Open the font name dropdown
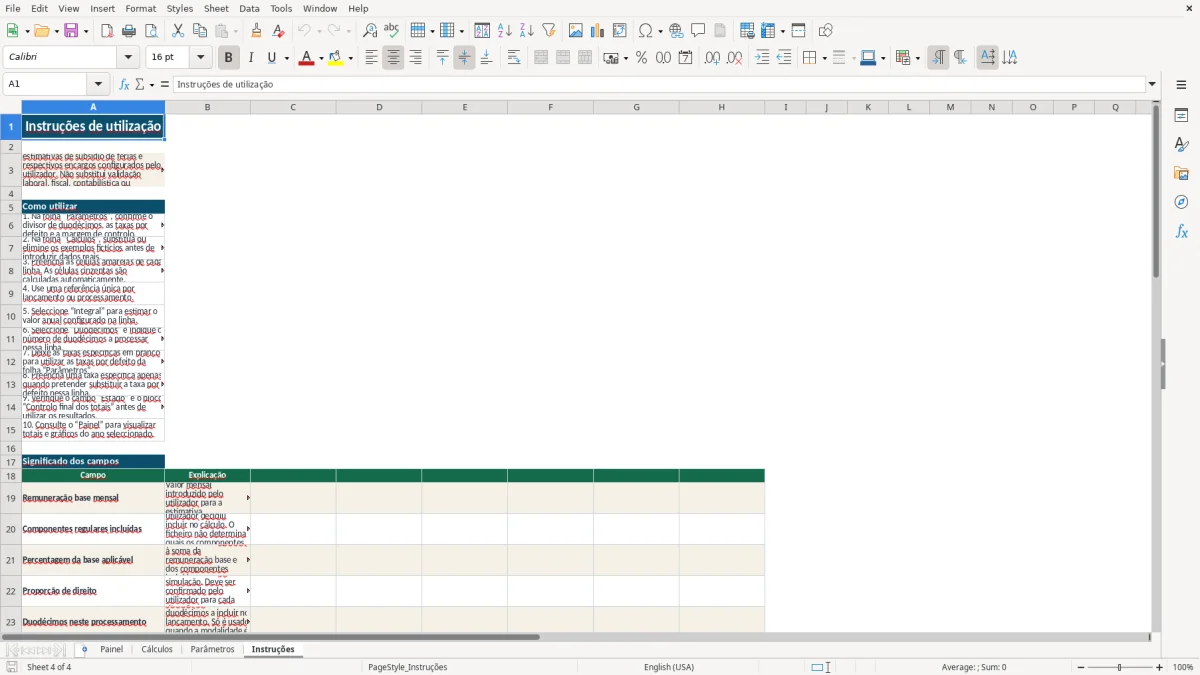The width and height of the screenshot is (1200, 675). pyautogui.click(x=127, y=58)
